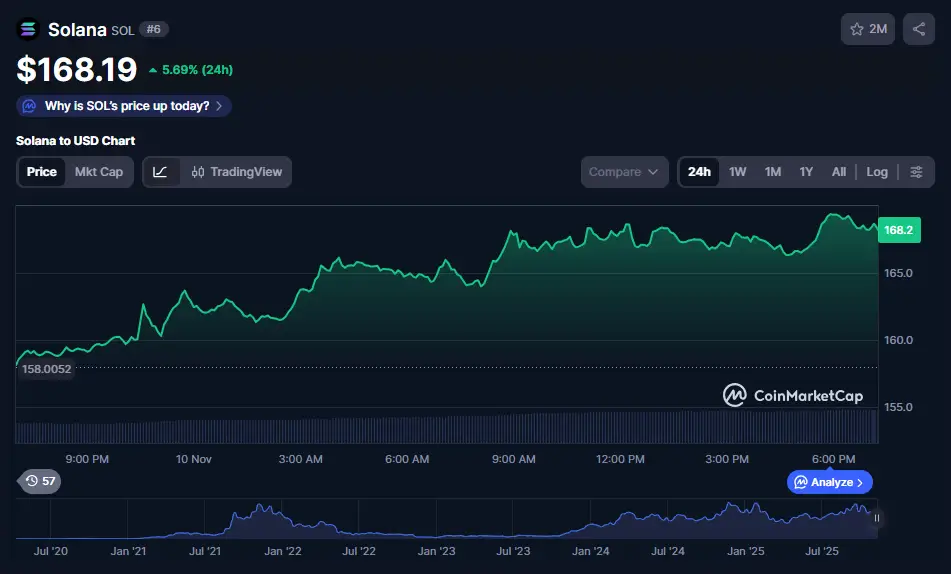Click the 12:00 PM time label
The image size is (951, 574).
(620, 459)
